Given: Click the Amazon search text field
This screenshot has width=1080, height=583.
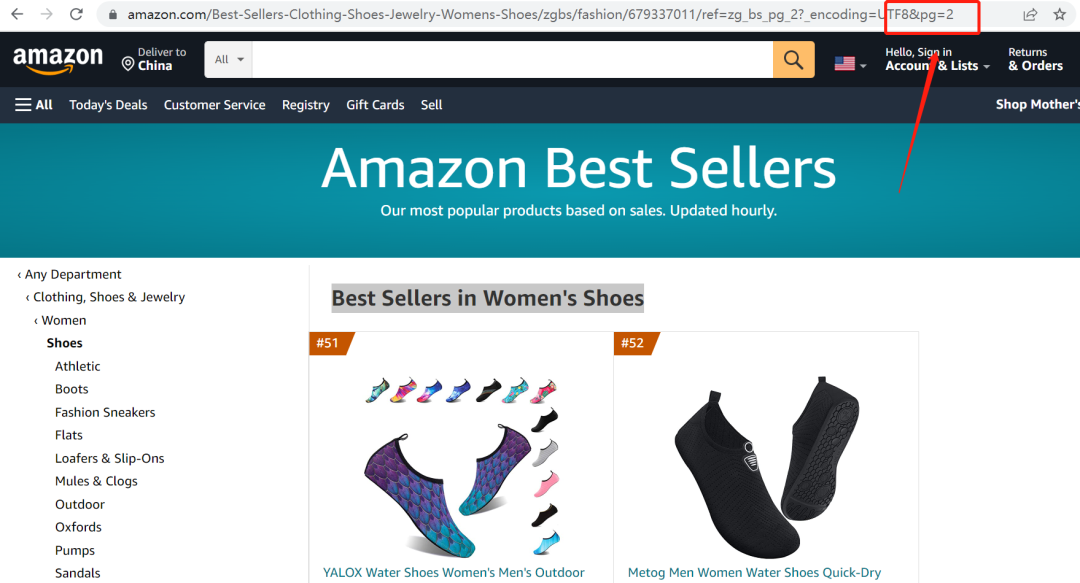Looking at the screenshot, I should point(512,60).
